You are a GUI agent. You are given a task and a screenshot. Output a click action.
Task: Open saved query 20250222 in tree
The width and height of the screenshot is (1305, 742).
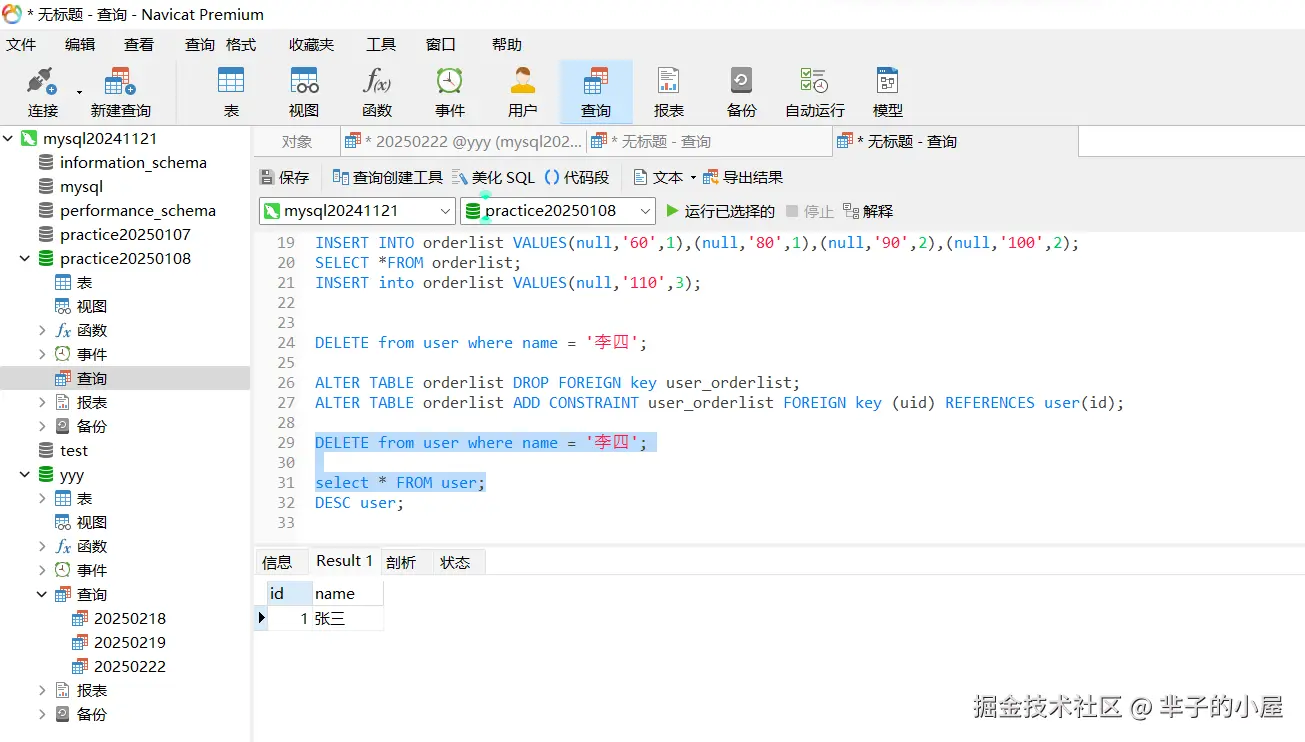(130, 667)
